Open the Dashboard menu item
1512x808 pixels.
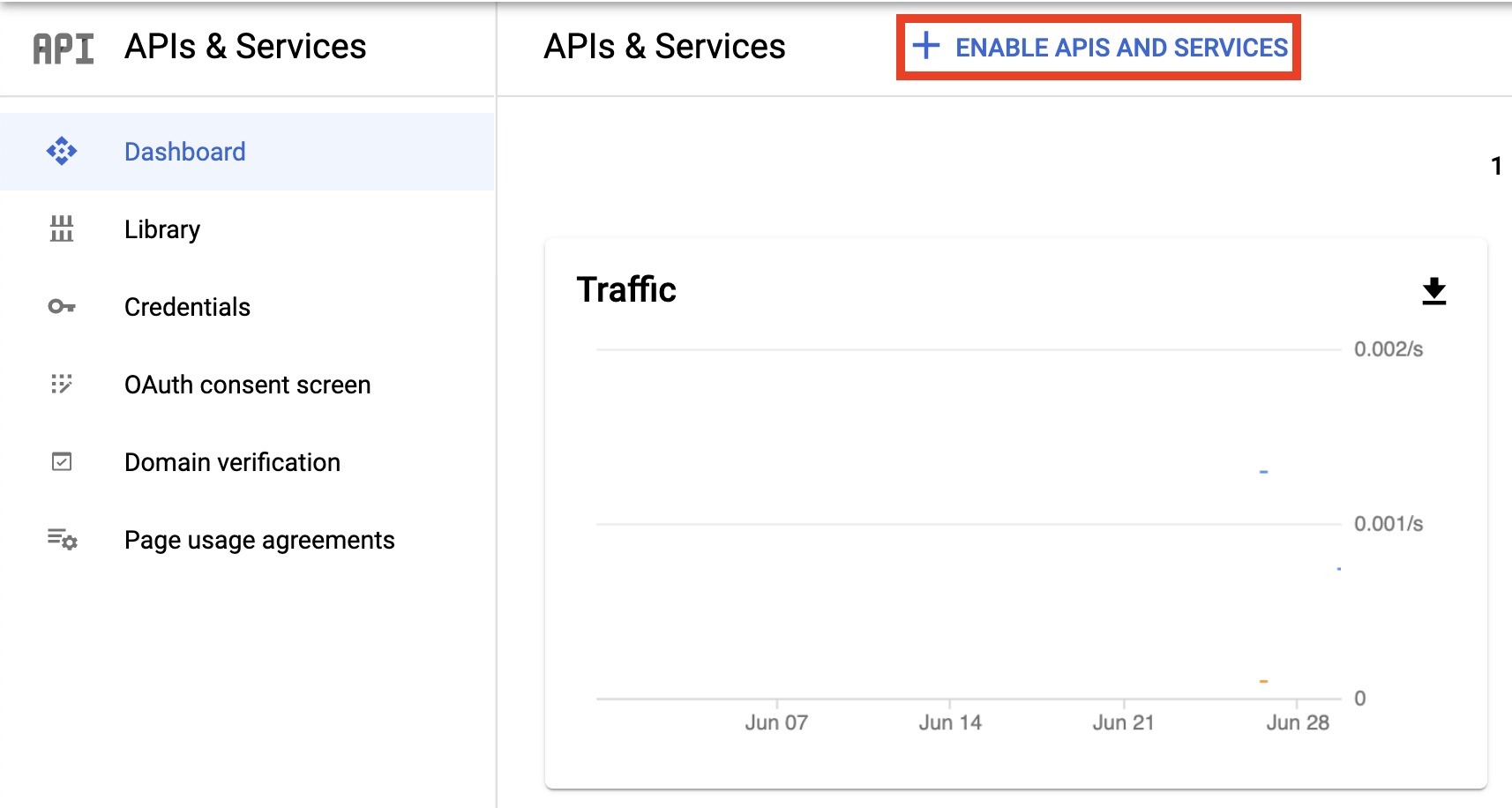(x=184, y=152)
